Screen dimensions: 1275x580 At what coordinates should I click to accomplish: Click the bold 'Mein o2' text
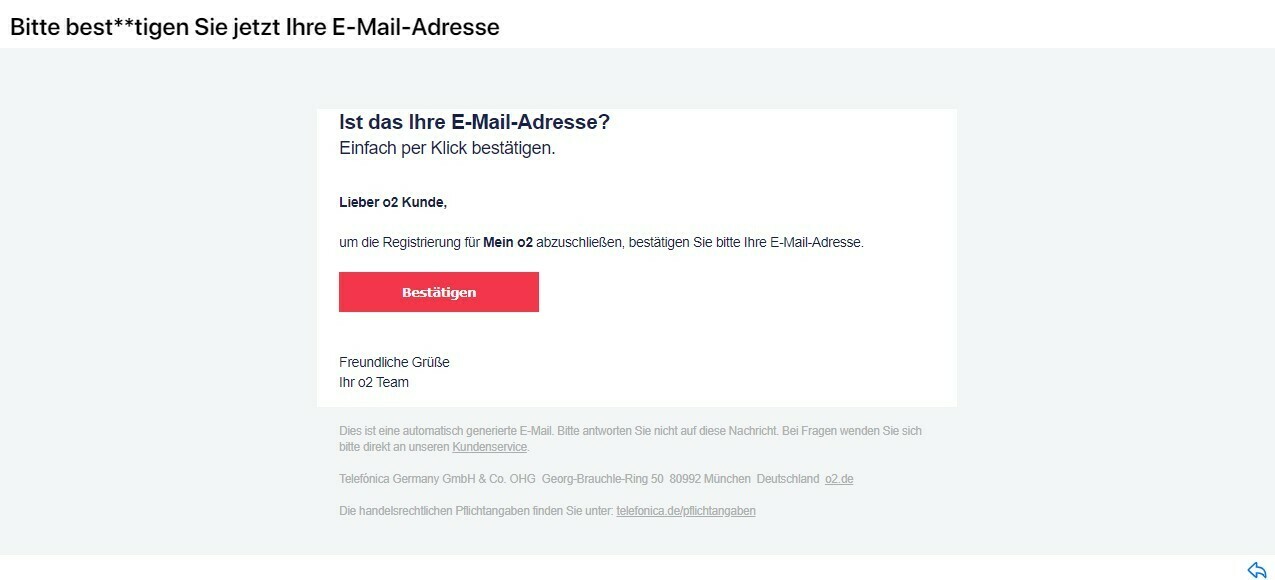point(508,242)
